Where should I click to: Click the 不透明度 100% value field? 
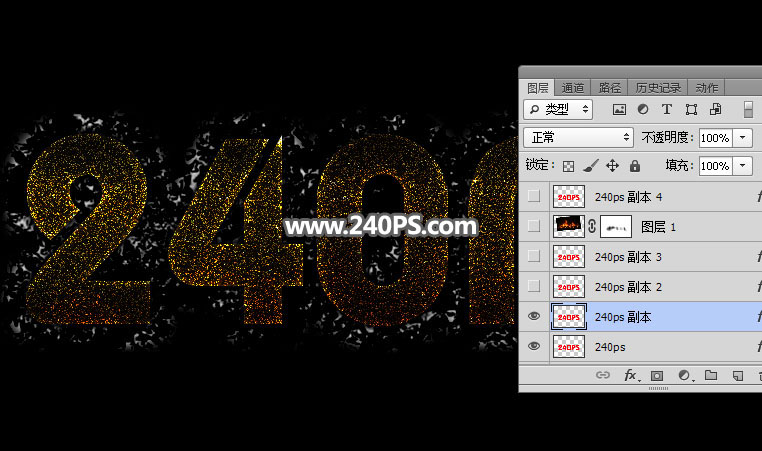click(x=715, y=138)
